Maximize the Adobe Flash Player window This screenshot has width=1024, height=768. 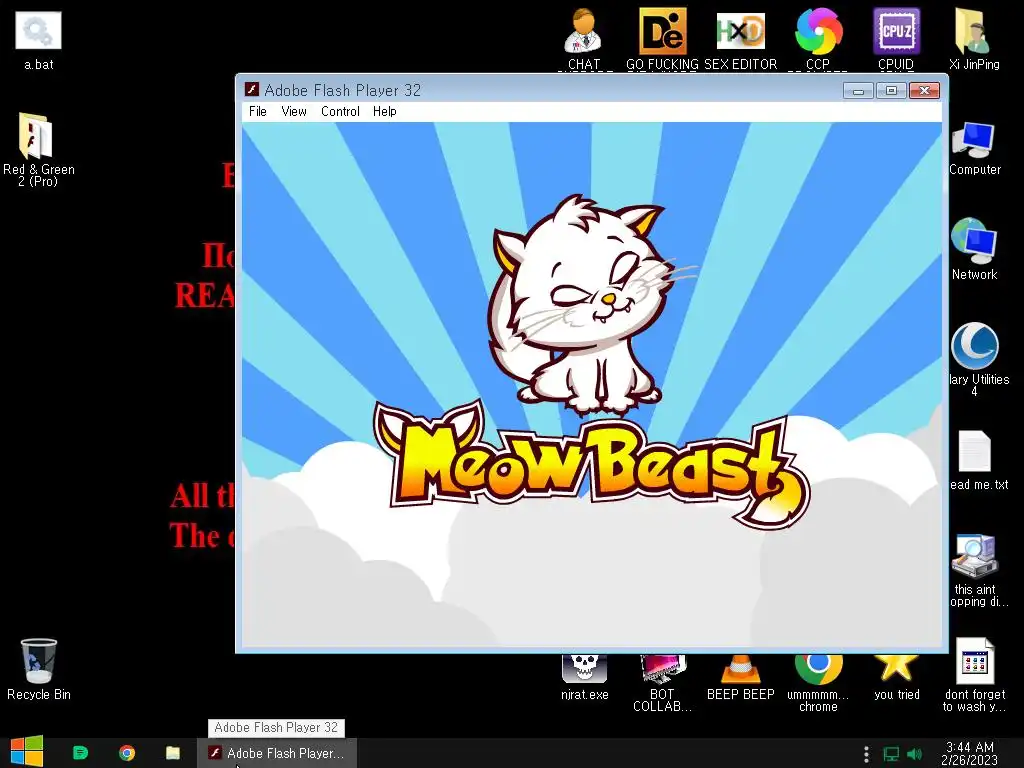point(891,91)
